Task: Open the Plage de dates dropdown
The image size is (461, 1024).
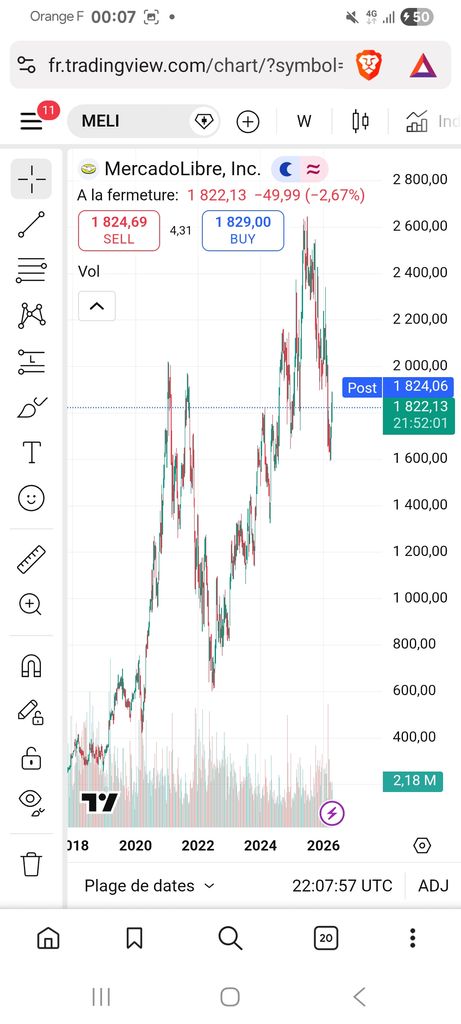Action: (150, 886)
